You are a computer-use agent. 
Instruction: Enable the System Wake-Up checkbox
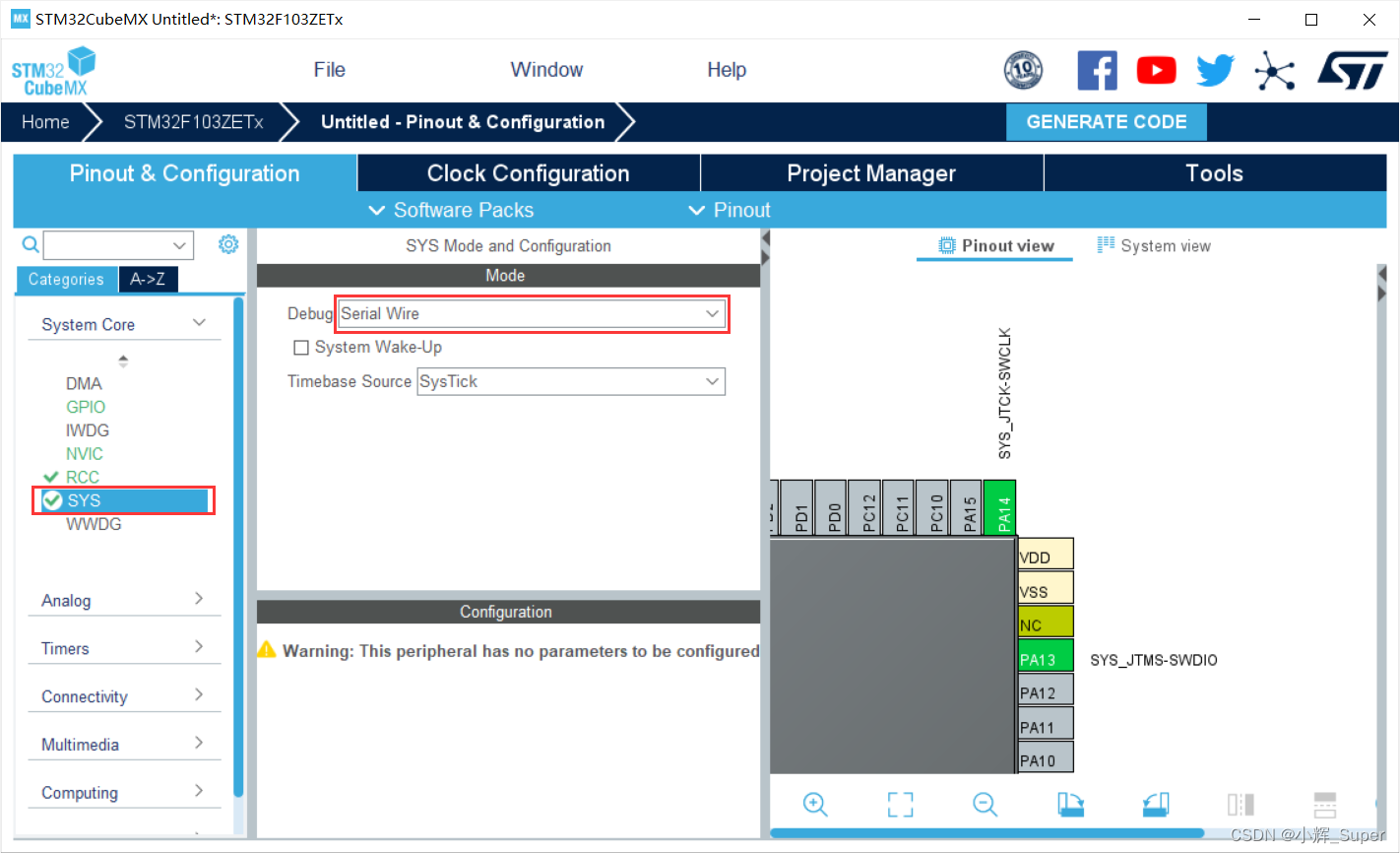(x=301, y=348)
